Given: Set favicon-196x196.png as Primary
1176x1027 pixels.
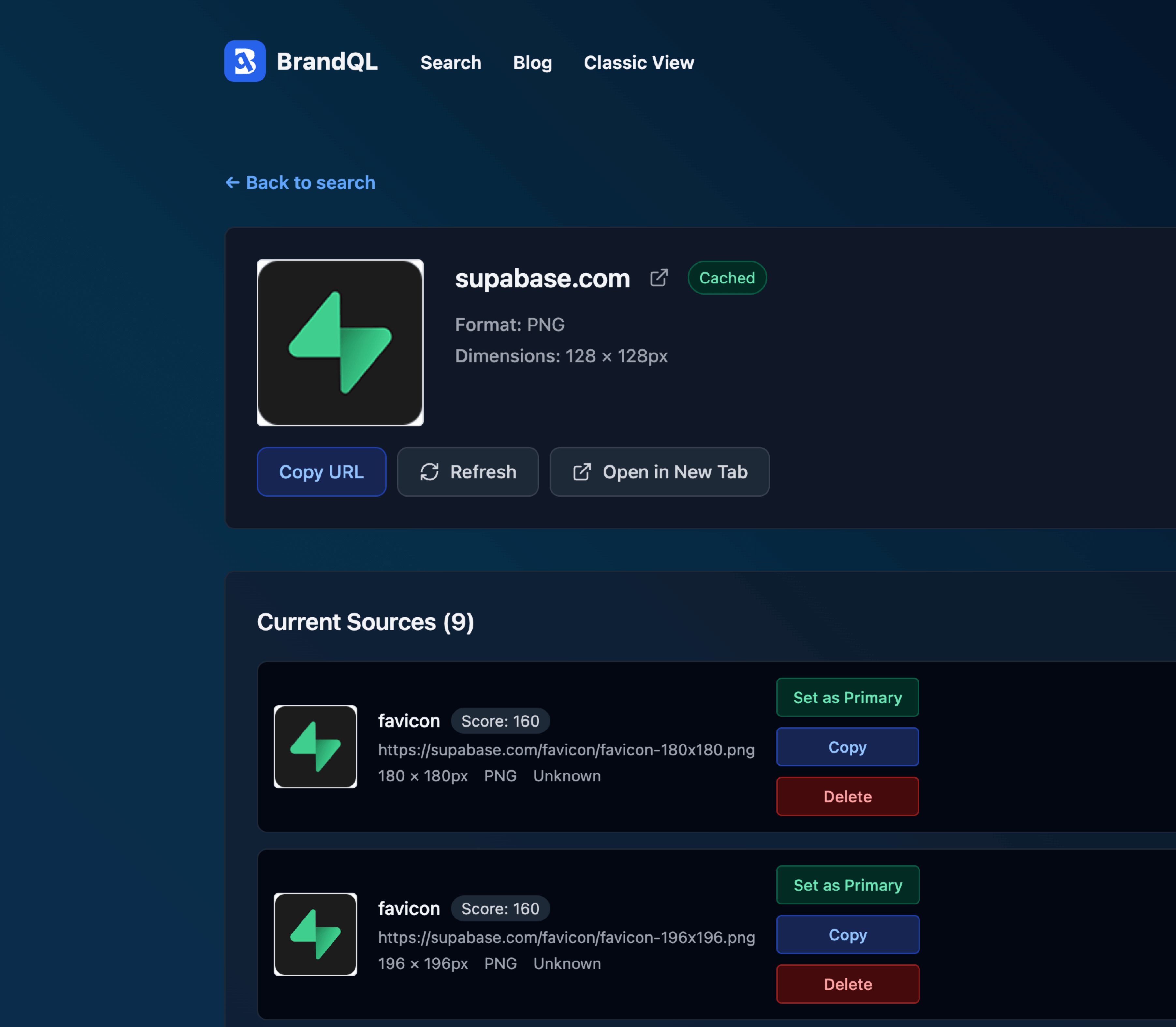Looking at the screenshot, I should (x=847, y=885).
